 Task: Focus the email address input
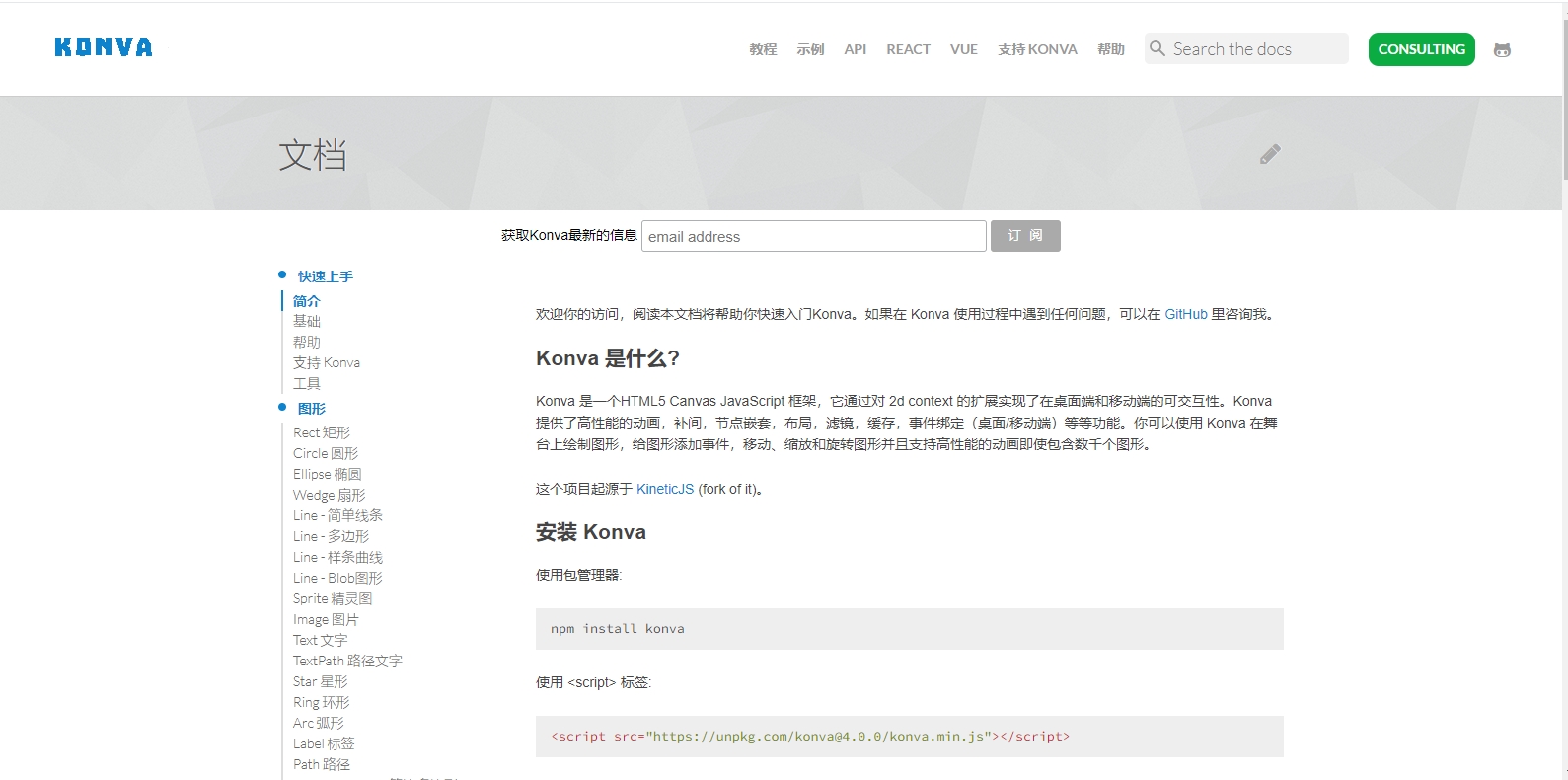coord(814,236)
